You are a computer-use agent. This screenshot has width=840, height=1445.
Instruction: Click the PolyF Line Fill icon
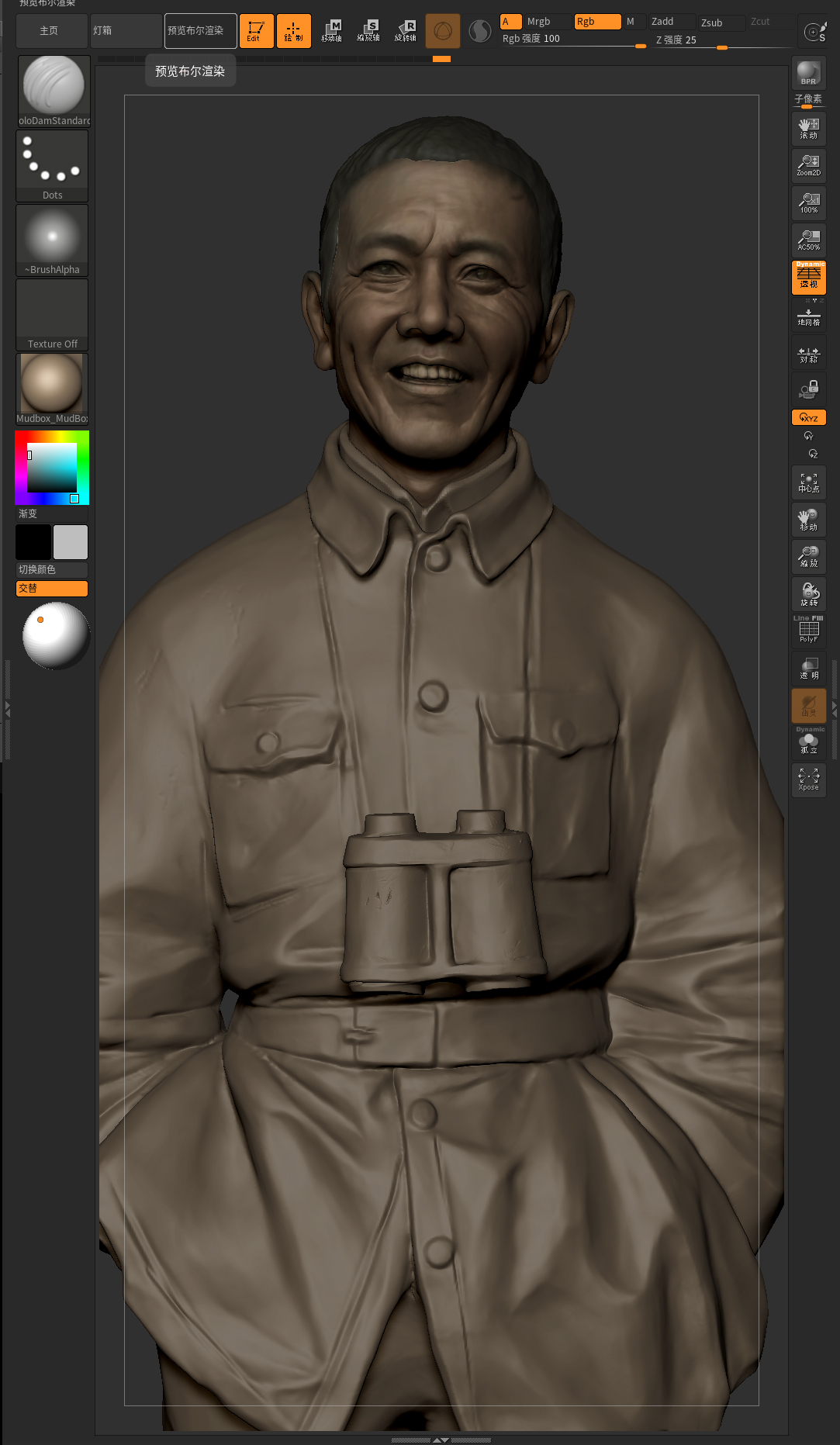click(x=808, y=630)
